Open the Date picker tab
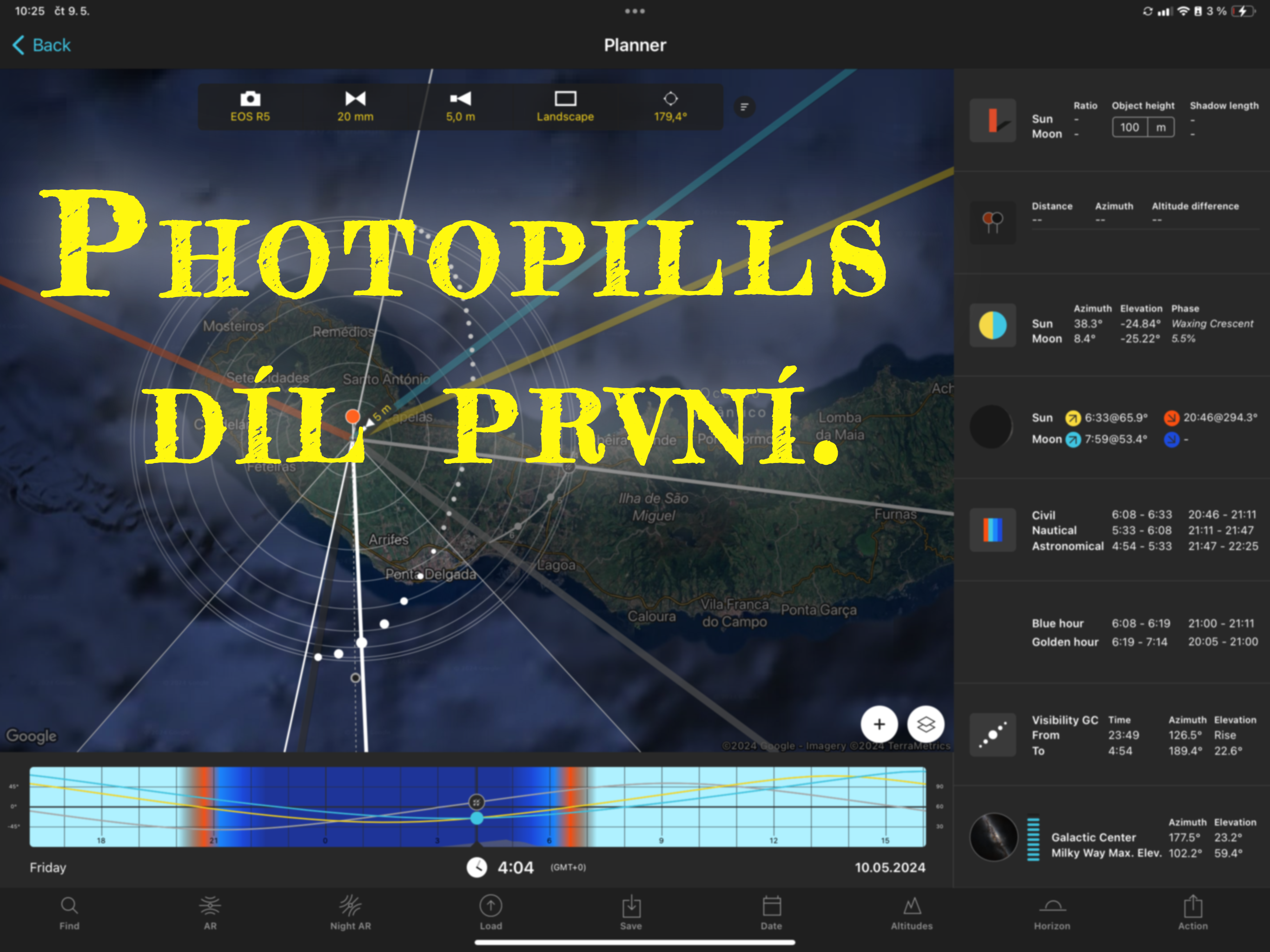This screenshot has height=952, width=1270. [x=771, y=912]
